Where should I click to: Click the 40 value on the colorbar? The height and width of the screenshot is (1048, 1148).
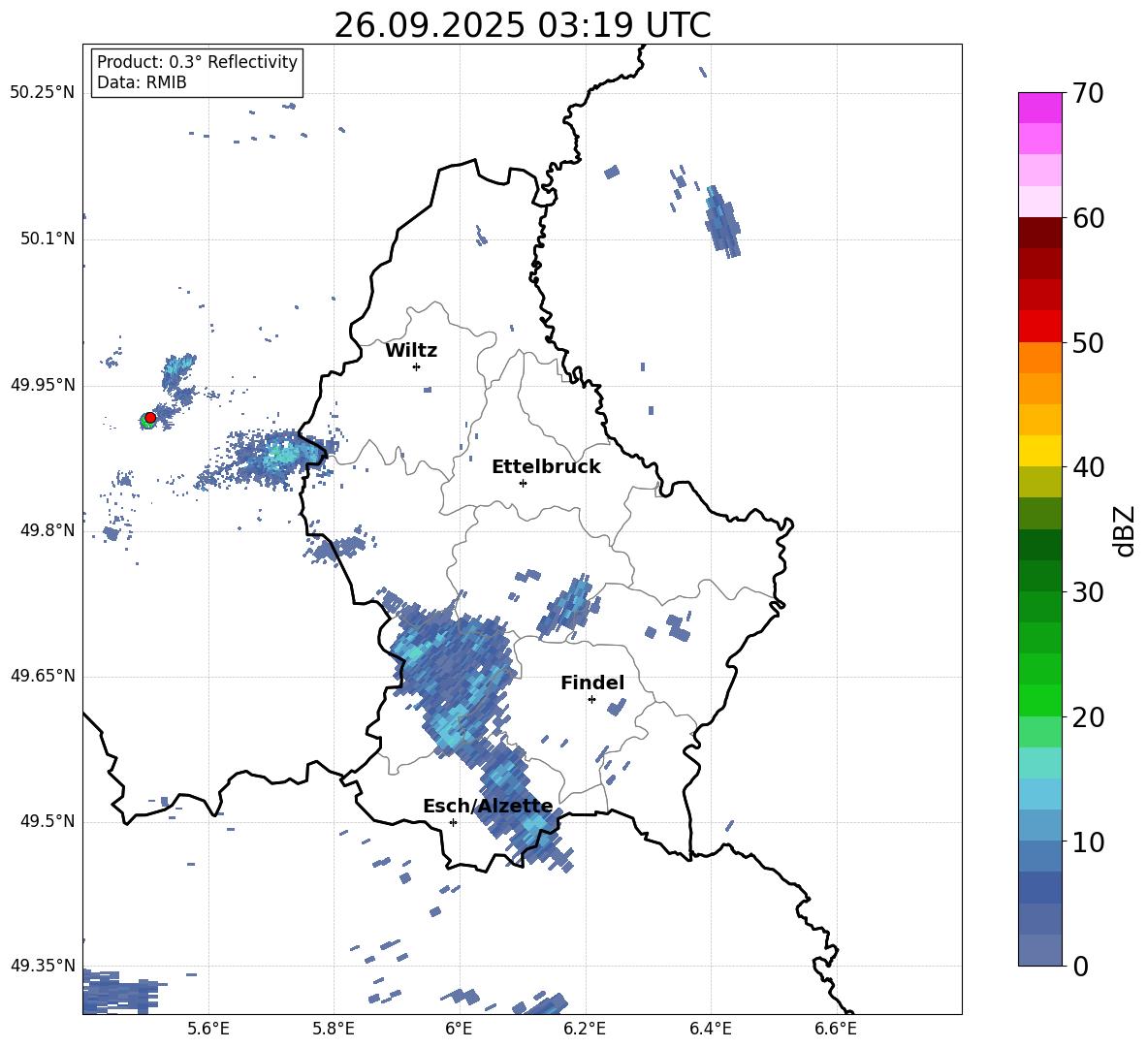click(1088, 467)
